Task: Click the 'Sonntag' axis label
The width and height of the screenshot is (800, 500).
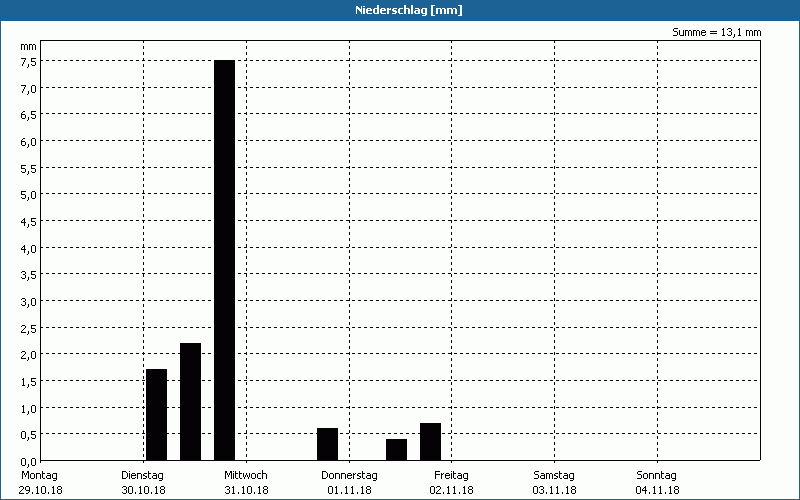Action: 656,476
